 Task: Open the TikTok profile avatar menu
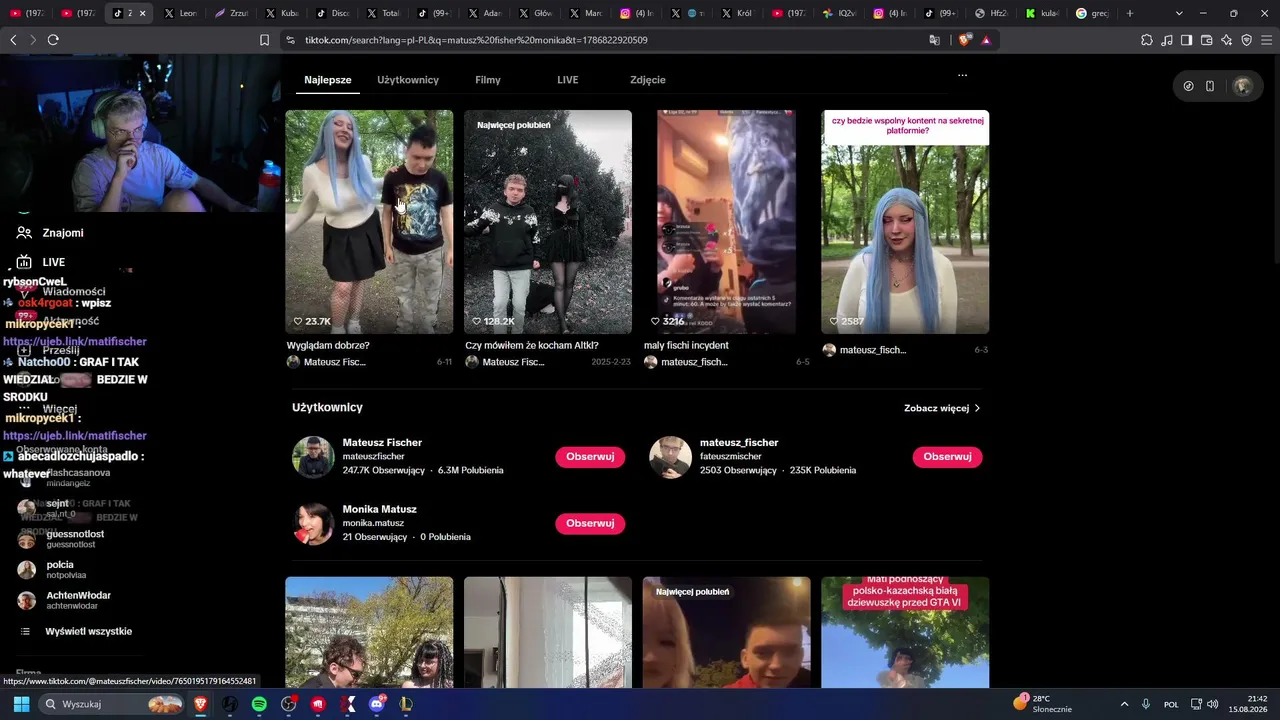pyautogui.click(x=1243, y=86)
